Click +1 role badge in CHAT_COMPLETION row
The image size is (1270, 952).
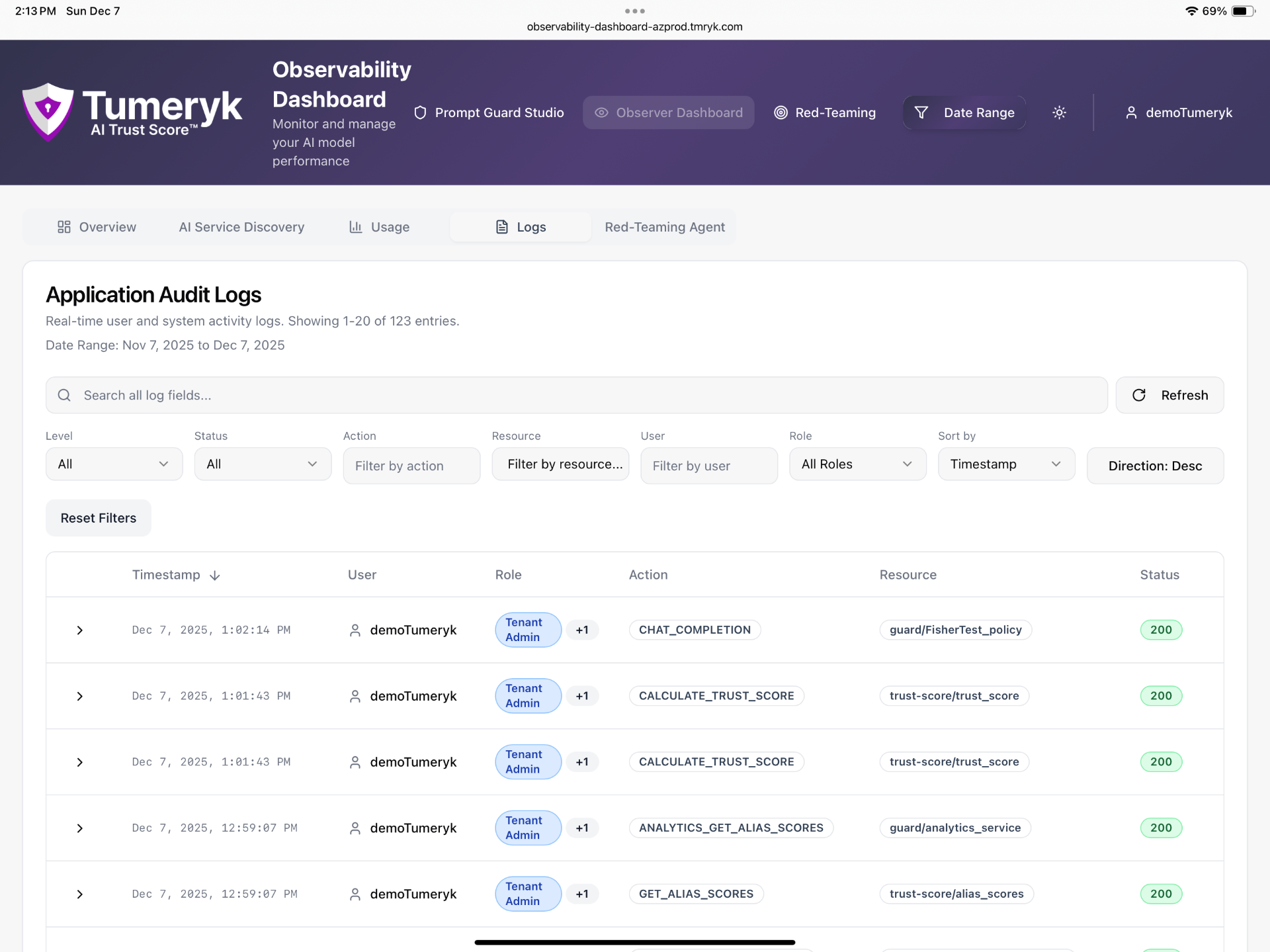point(582,630)
